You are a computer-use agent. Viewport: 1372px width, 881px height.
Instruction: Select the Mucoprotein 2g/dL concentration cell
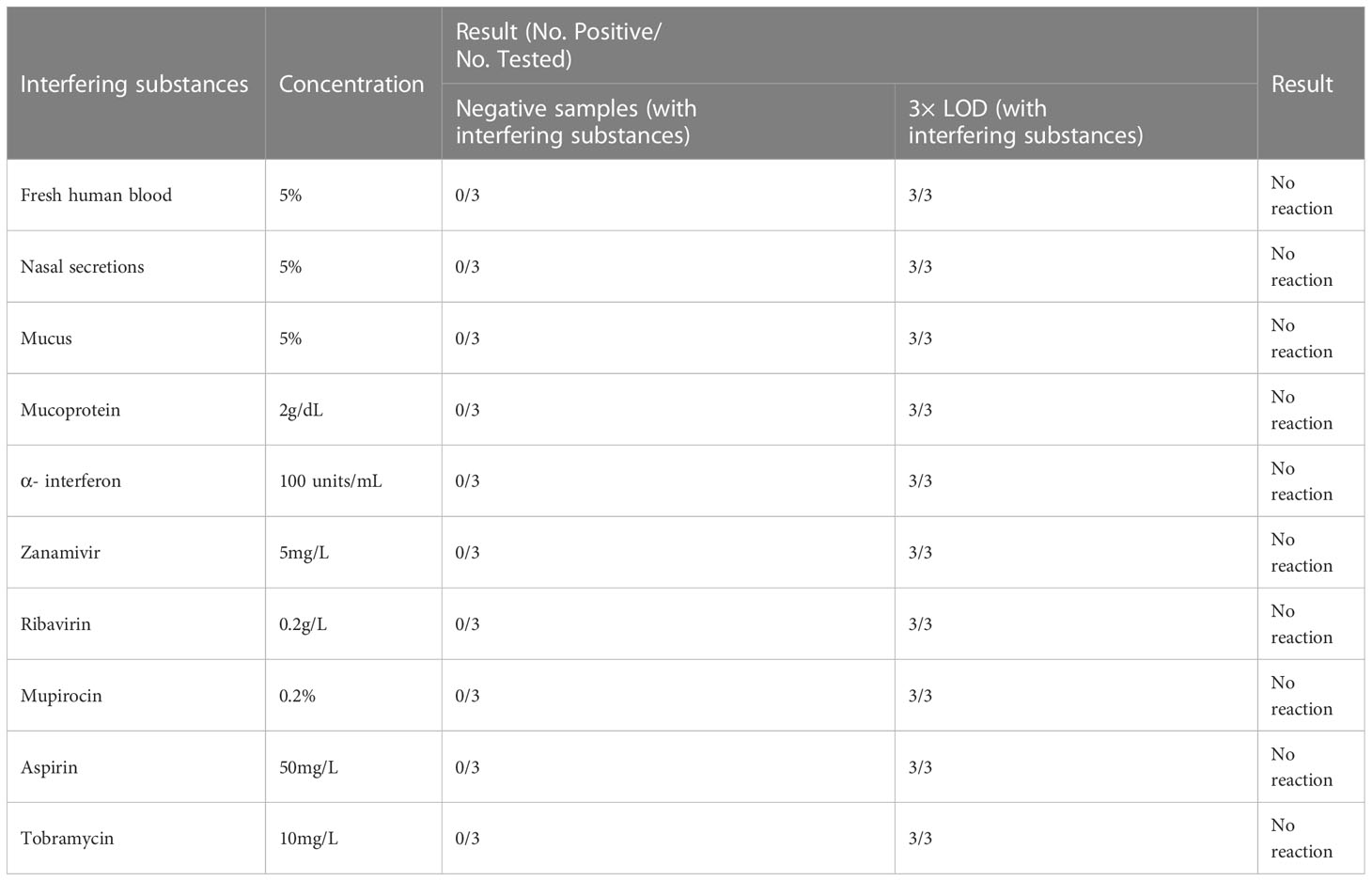point(353,410)
